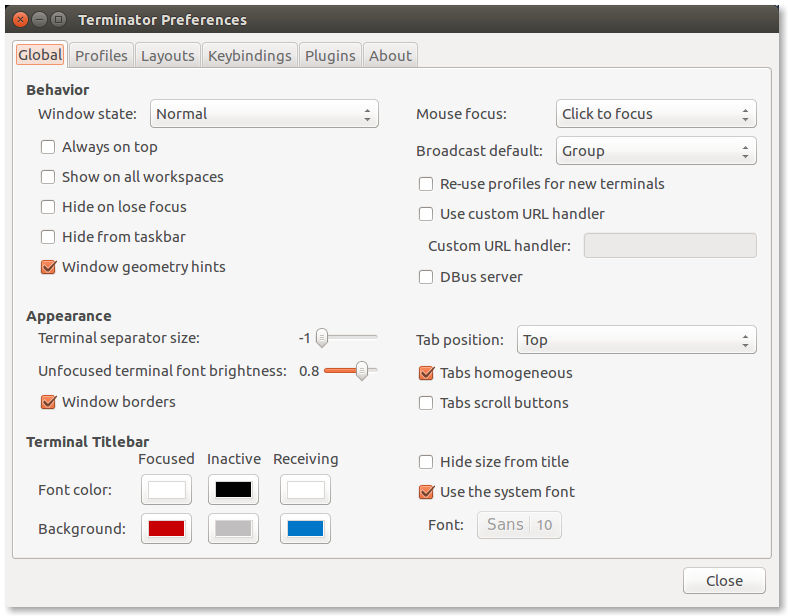The width and height of the screenshot is (788, 616).
Task: Click the Custom URL handler input field
Action: (670, 246)
